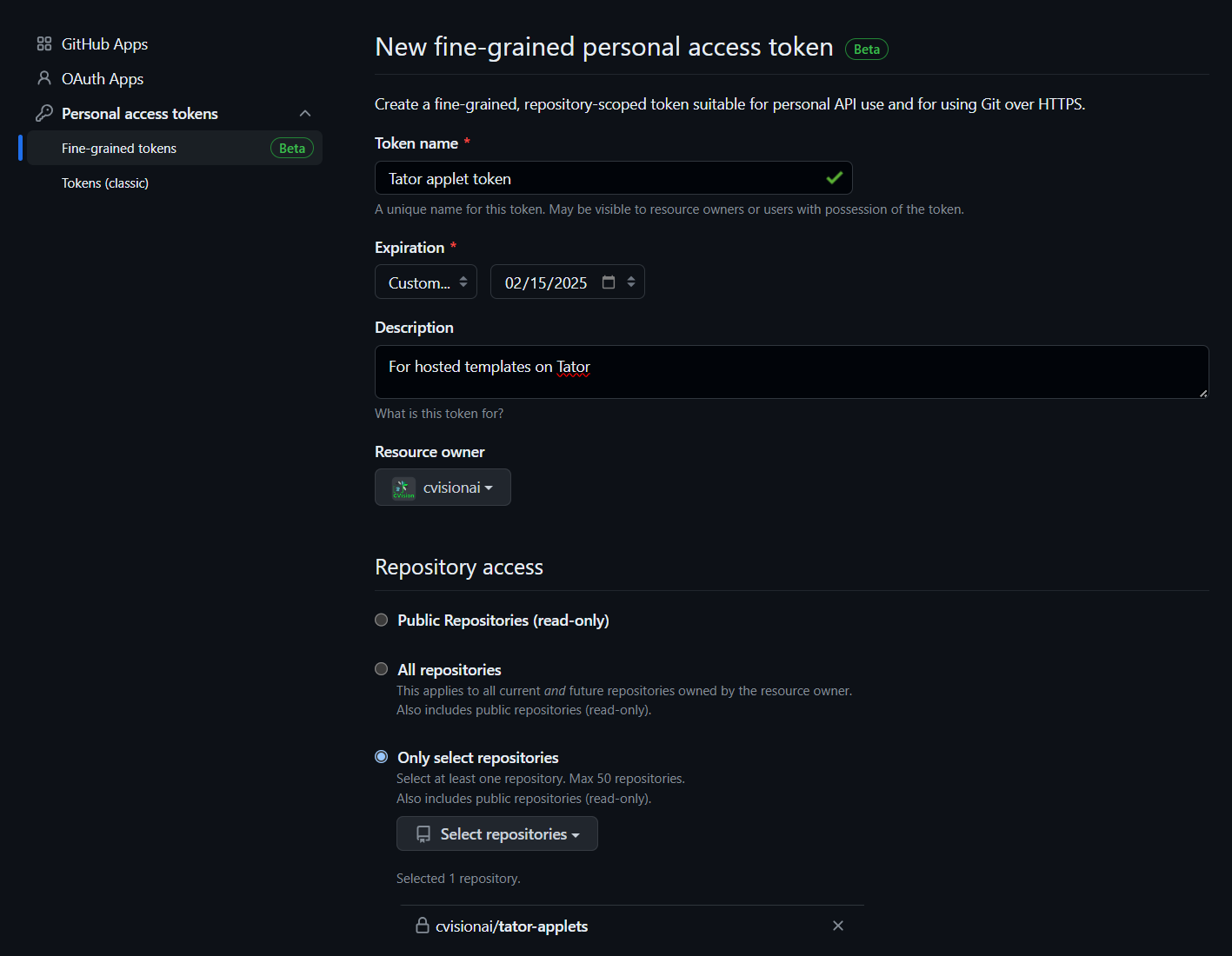Open the Custom expiration dropdown
The width and height of the screenshot is (1232, 956).
pyautogui.click(x=426, y=282)
